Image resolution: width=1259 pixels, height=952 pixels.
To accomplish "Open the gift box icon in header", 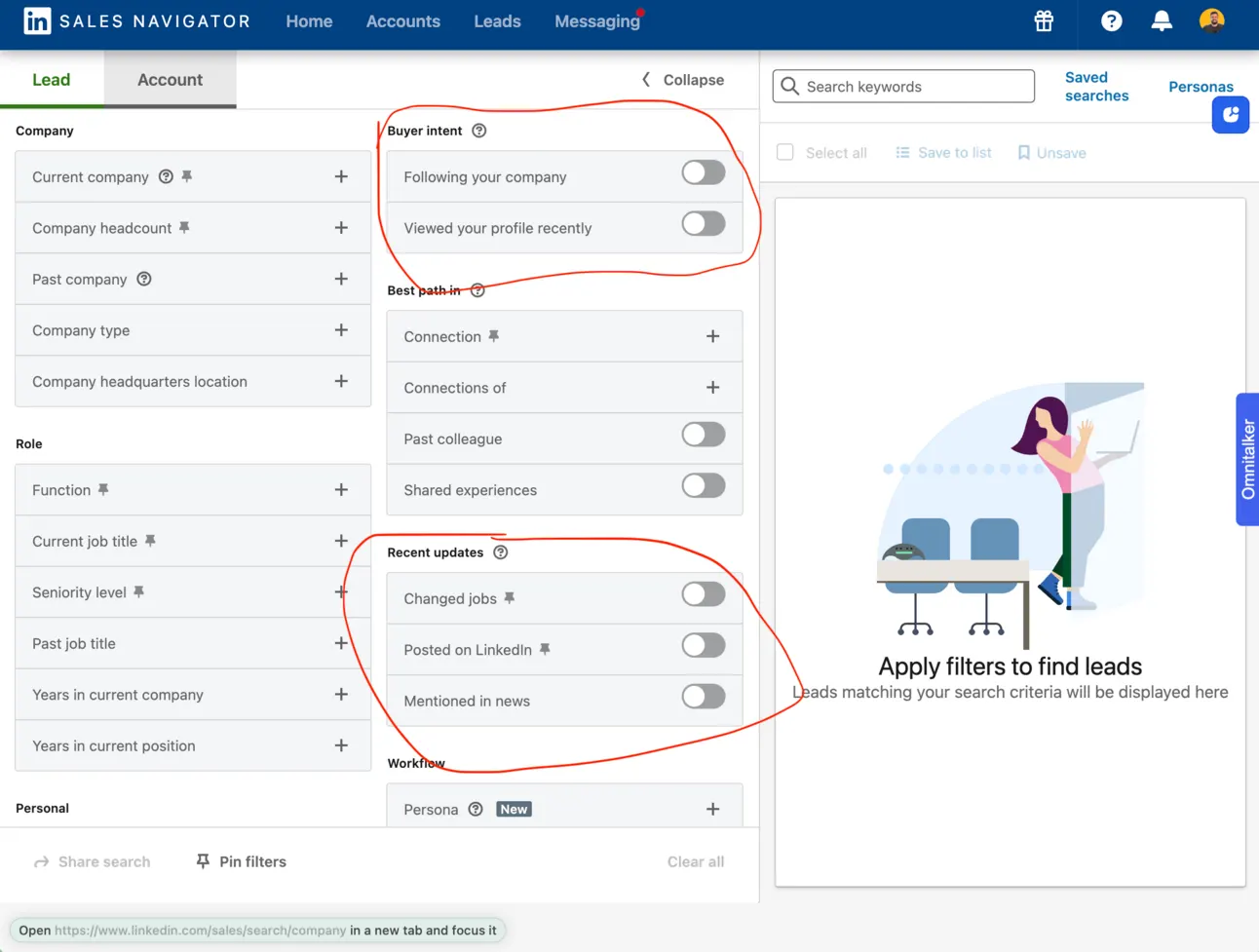I will [1044, 20].
